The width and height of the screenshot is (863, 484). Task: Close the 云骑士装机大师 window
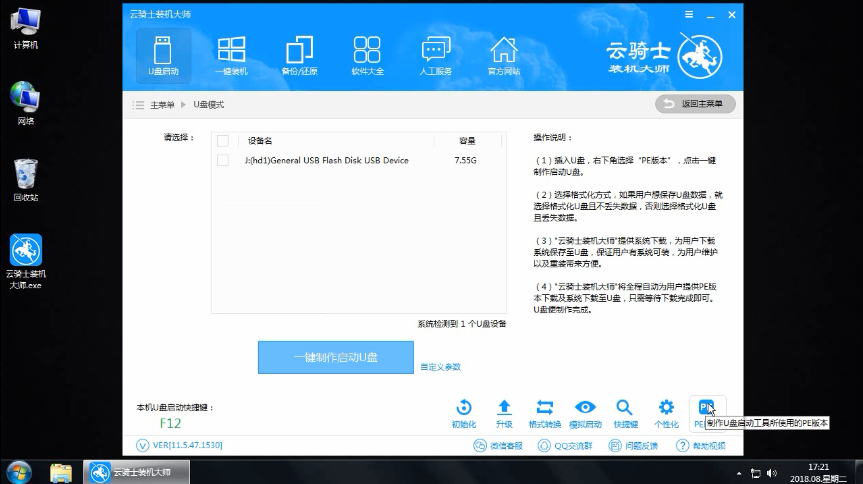point(732,15)
